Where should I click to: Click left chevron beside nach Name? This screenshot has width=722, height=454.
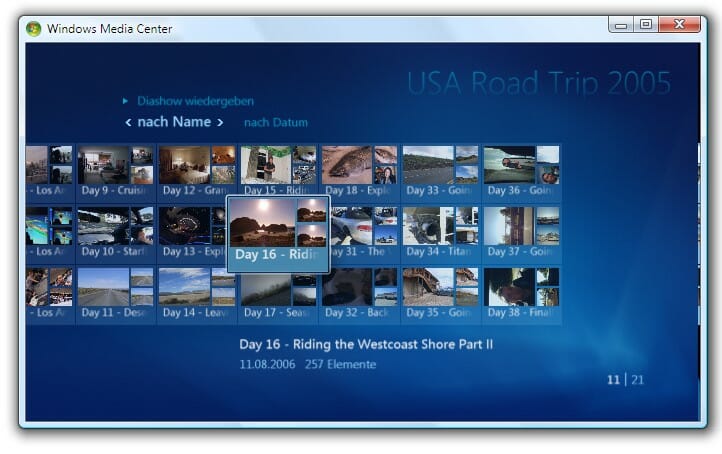[128, 122]
